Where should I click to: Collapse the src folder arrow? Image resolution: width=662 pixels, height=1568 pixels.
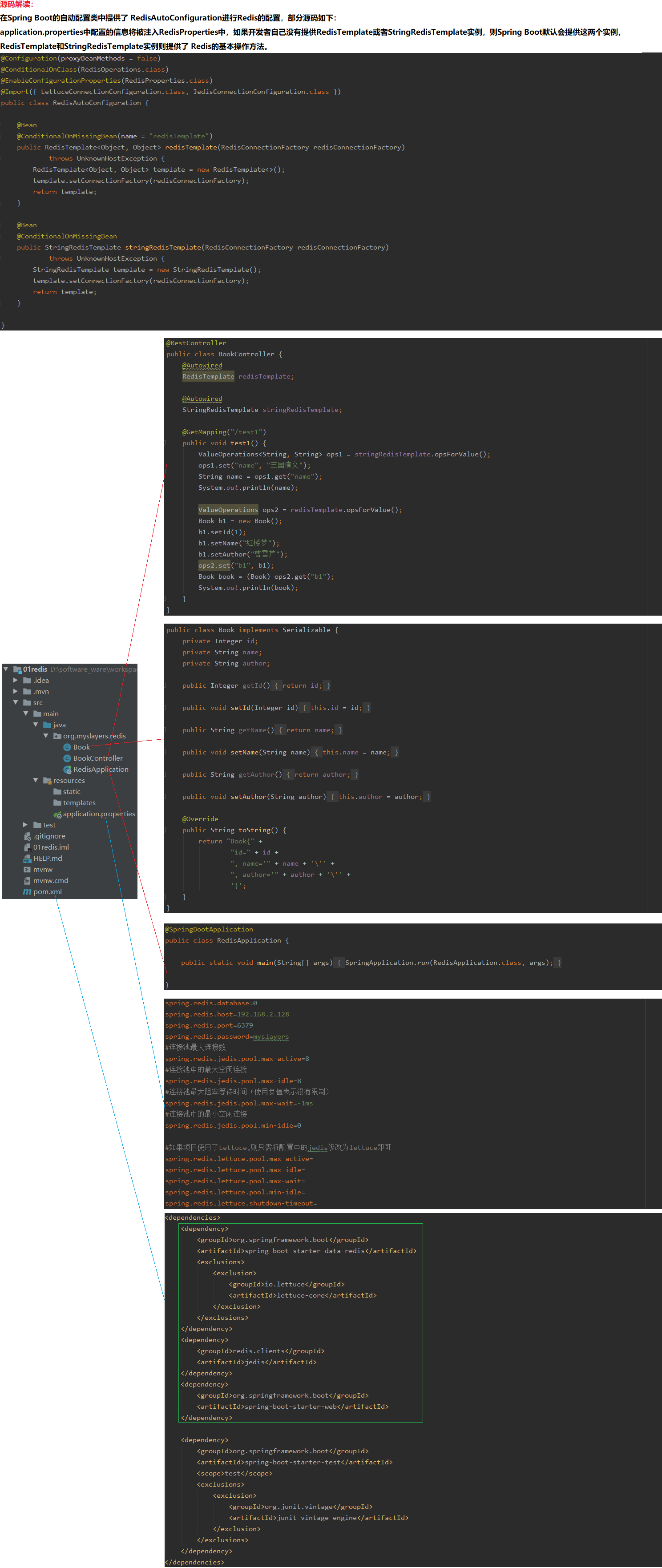click(15, 702)
